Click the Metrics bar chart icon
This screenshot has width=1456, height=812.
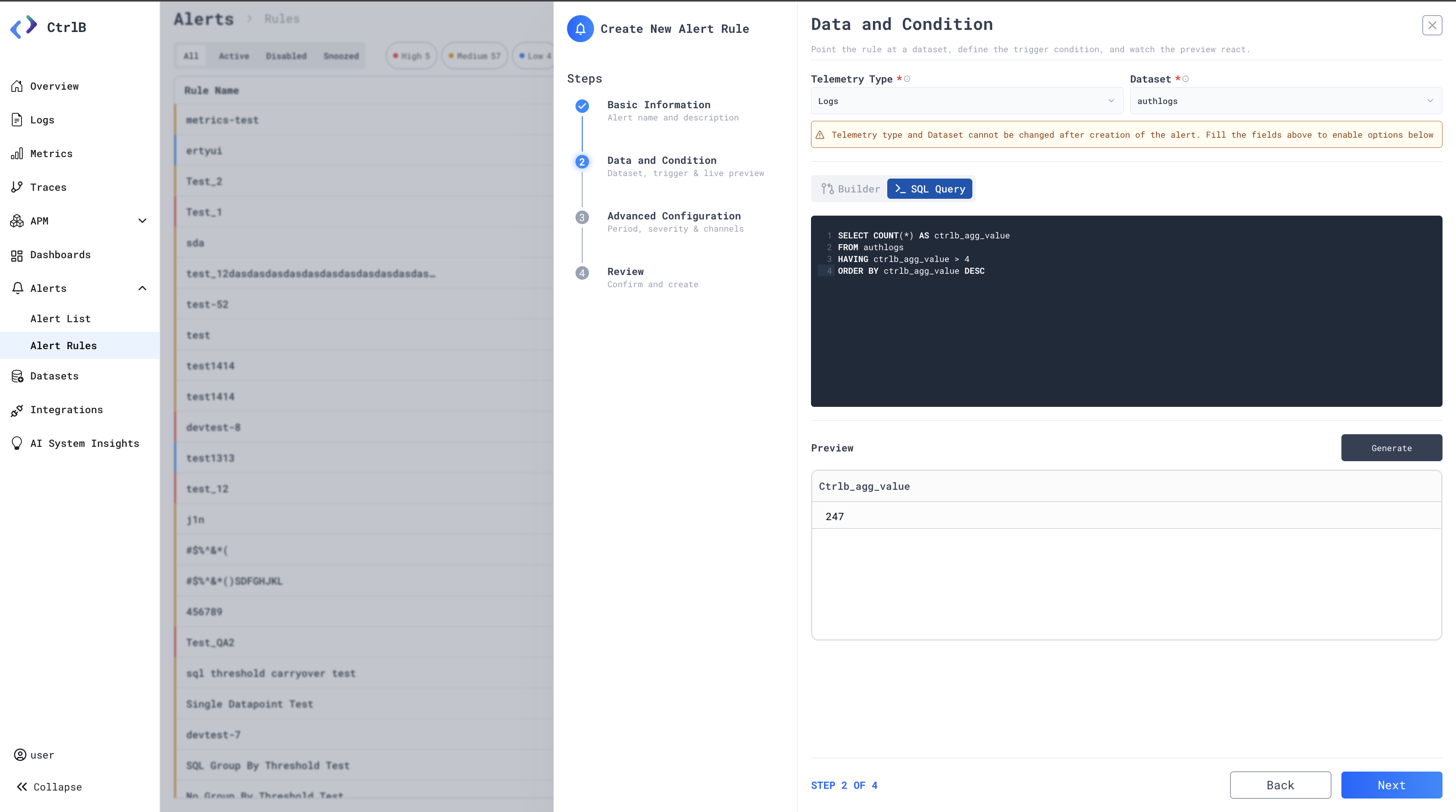[17, 154]
